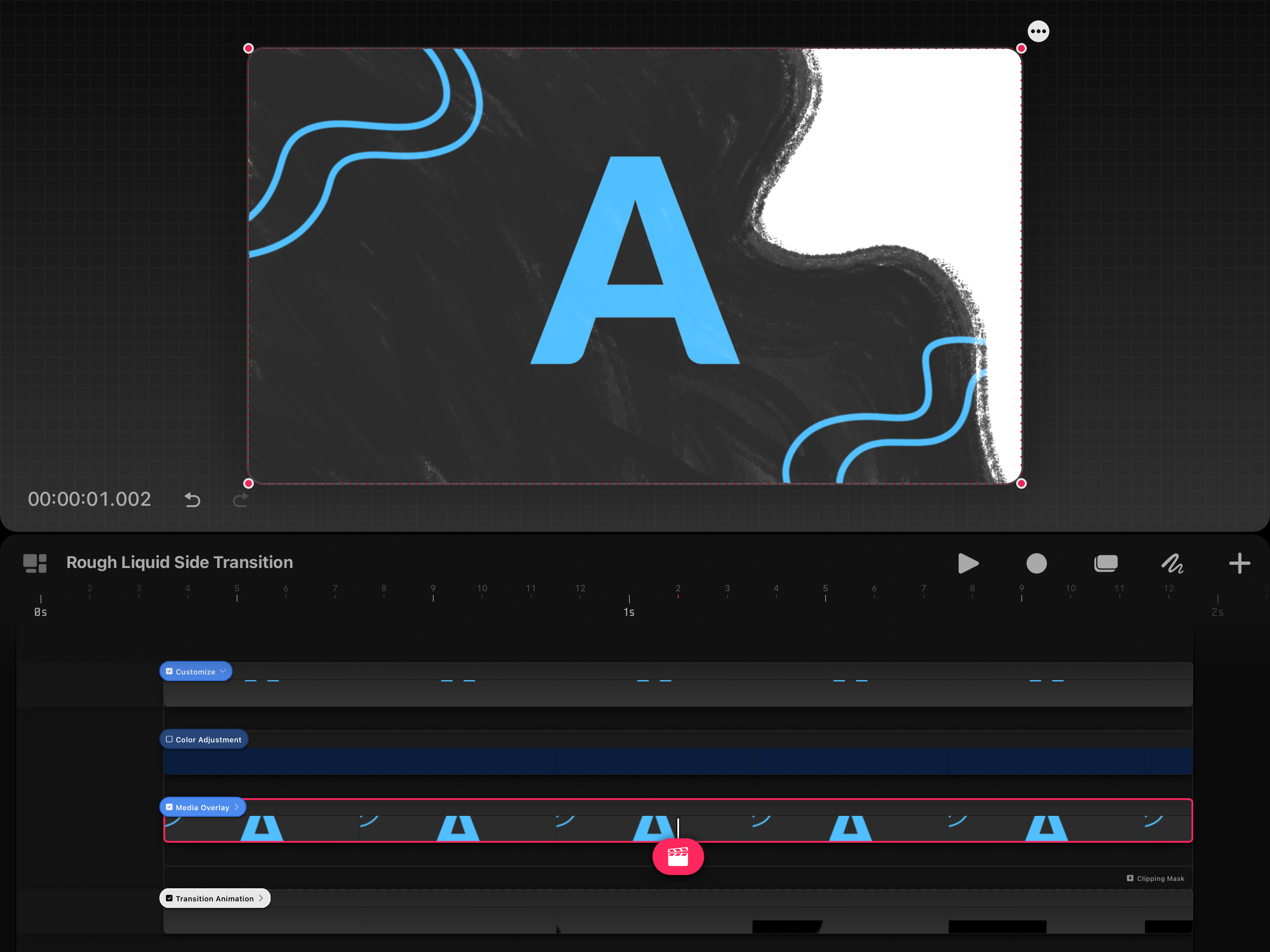Redo the last undone action
Viewport: 1270px width, 952px height.
(240, 500)
